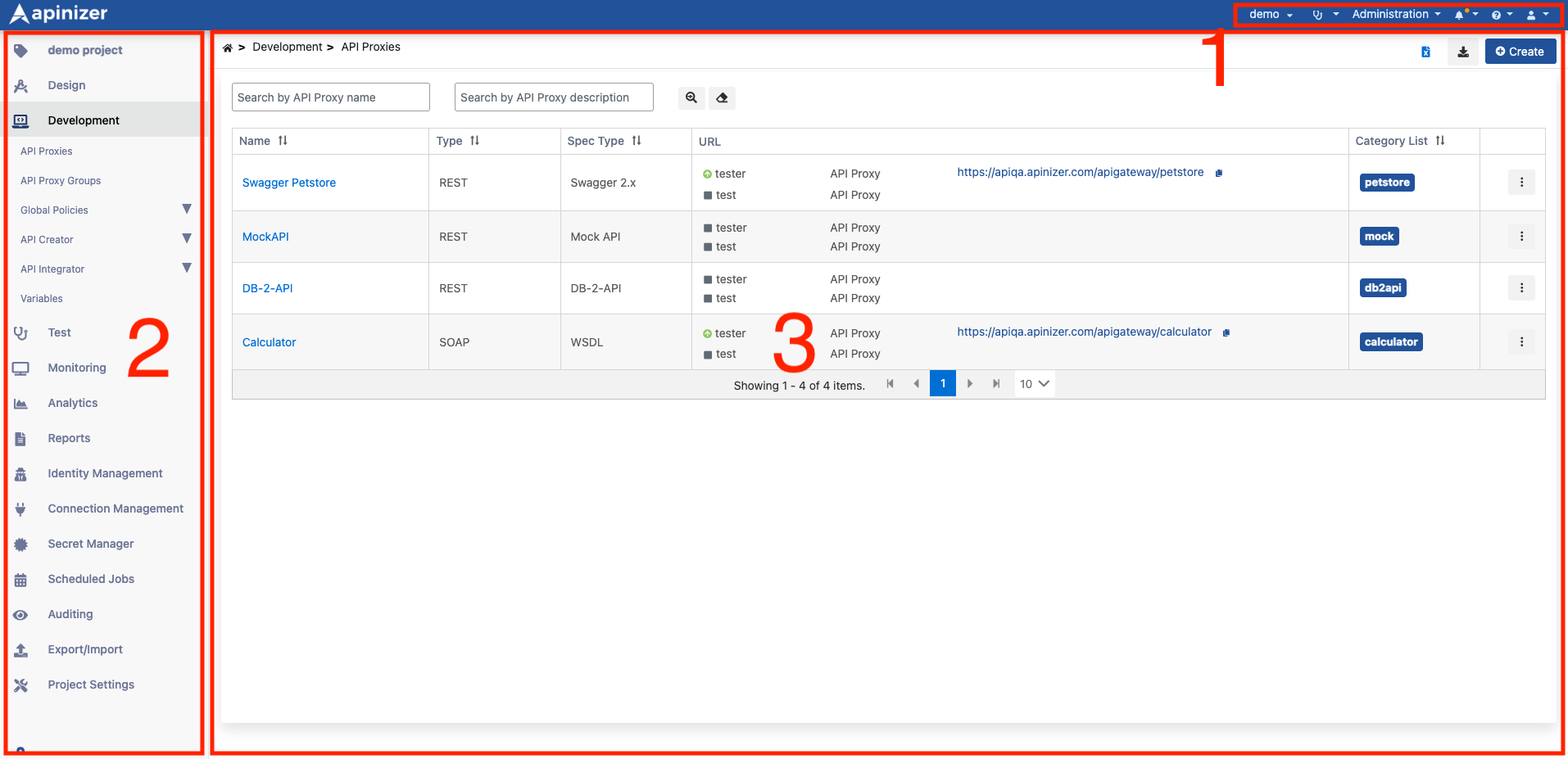Sort the table by Name column
Image resolution: width=1568 pixels, height=759 pixels.
(283, 141)
